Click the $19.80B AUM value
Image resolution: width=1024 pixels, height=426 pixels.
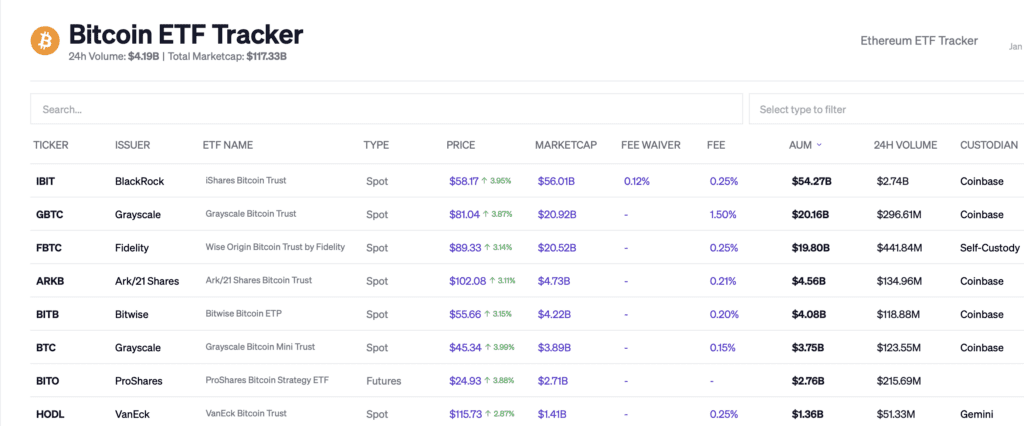pyautogui.click(x=810, y=248)
